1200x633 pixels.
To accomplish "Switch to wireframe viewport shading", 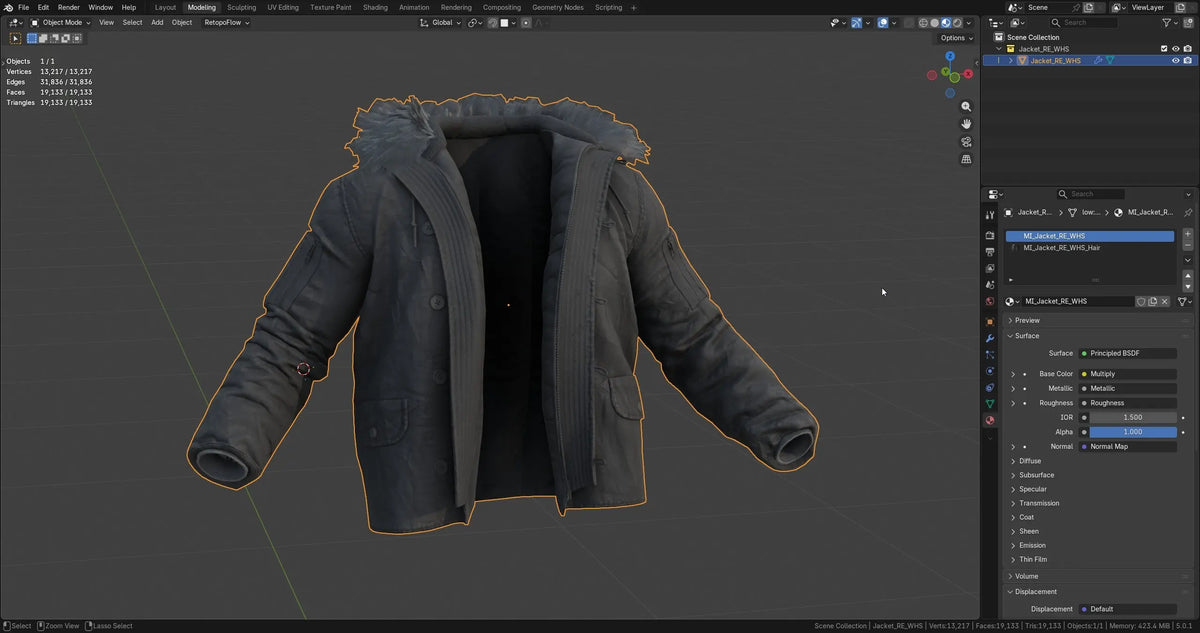I will click(923, 22).
